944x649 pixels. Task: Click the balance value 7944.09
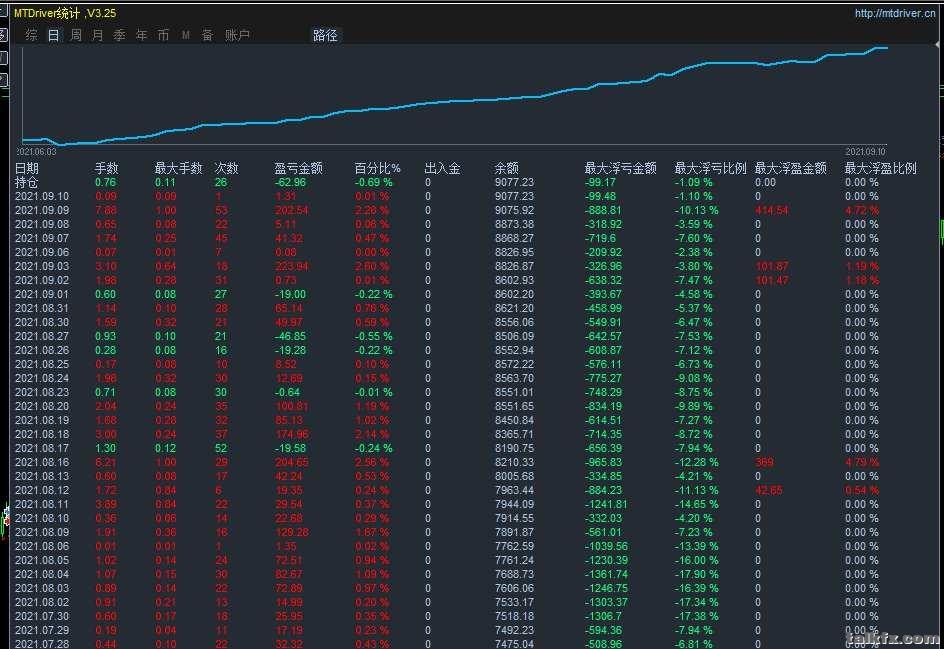click(514, 504)
